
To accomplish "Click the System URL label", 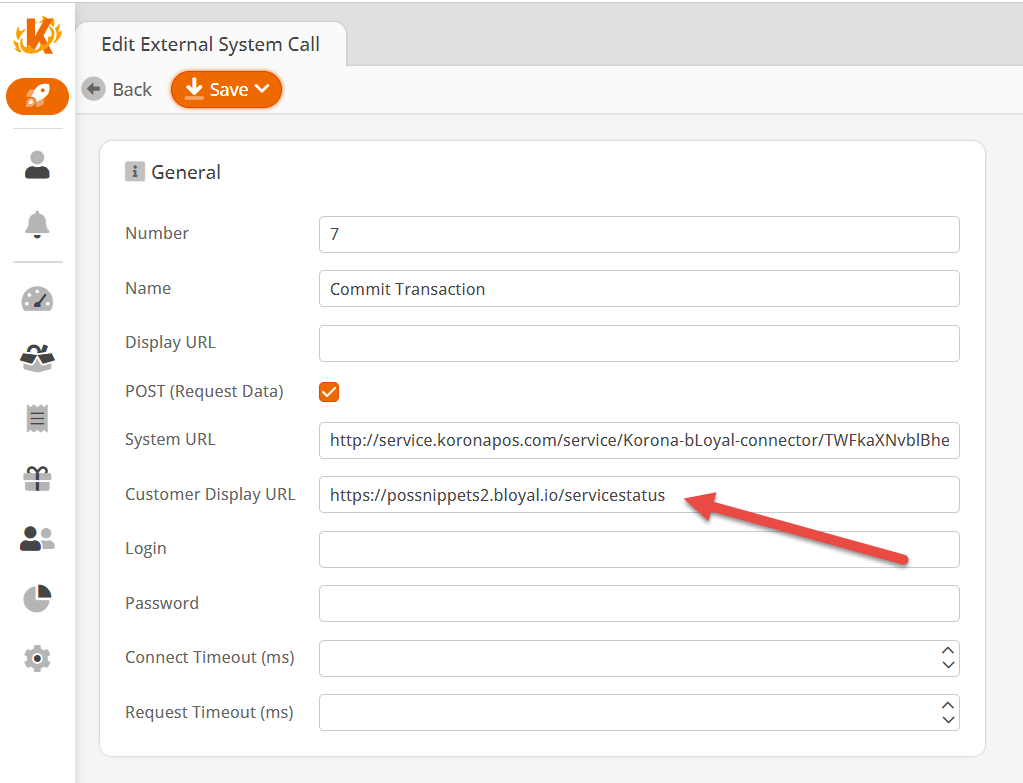I will coord(170,440).
